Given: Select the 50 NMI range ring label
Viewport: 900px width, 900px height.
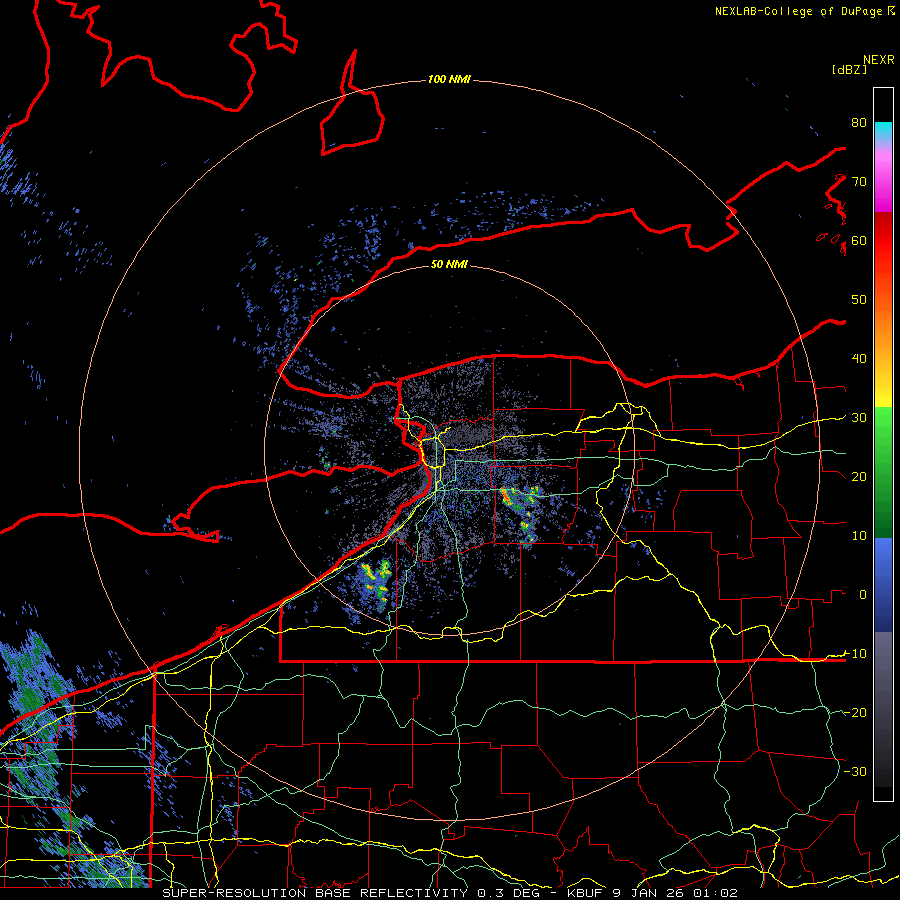Looking at the screenshot, I should (449, 264).
